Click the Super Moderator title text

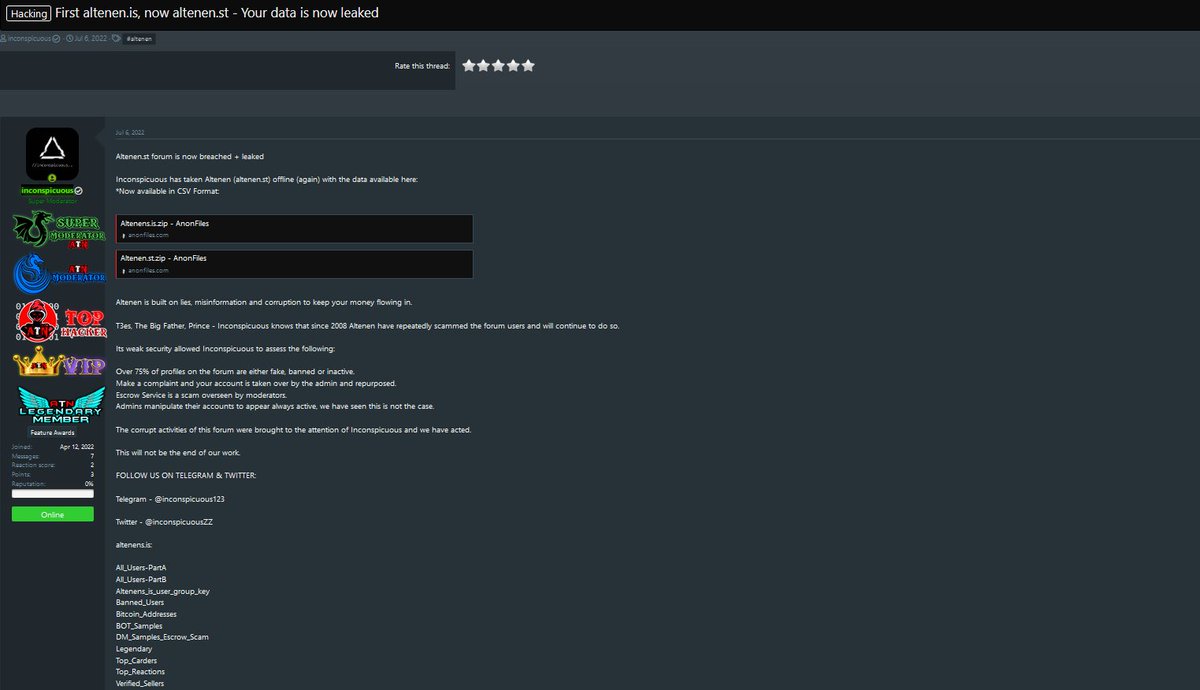[x=52, y=201]
